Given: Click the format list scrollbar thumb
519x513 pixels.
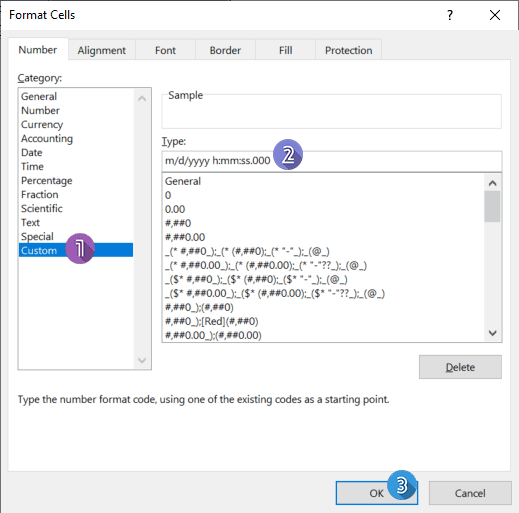Looking at the screenshot, I should coord(492,206).
